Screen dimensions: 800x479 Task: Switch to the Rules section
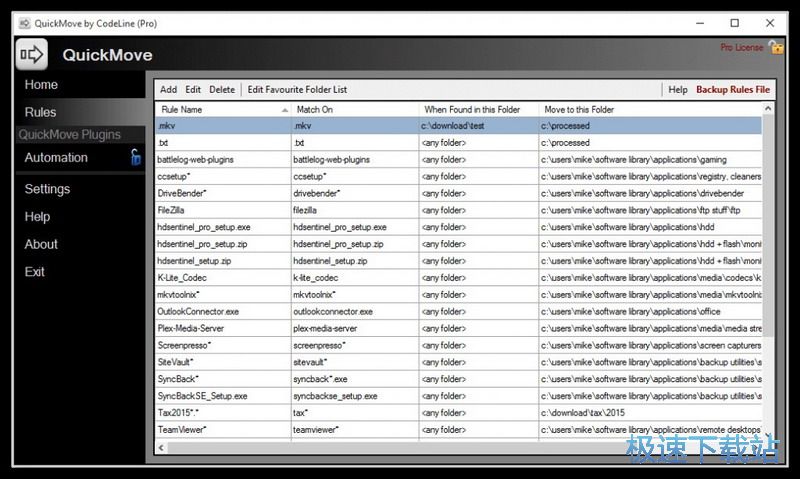point(41,112)
